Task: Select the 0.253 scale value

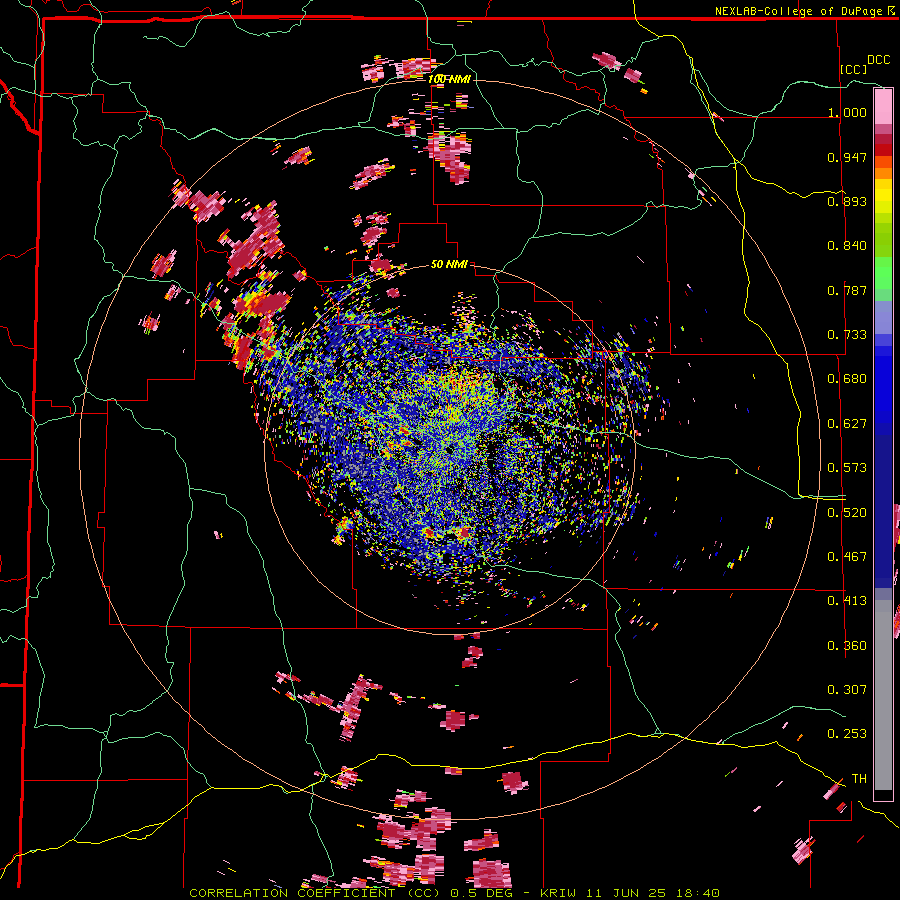Action: (x=847, y=734)
